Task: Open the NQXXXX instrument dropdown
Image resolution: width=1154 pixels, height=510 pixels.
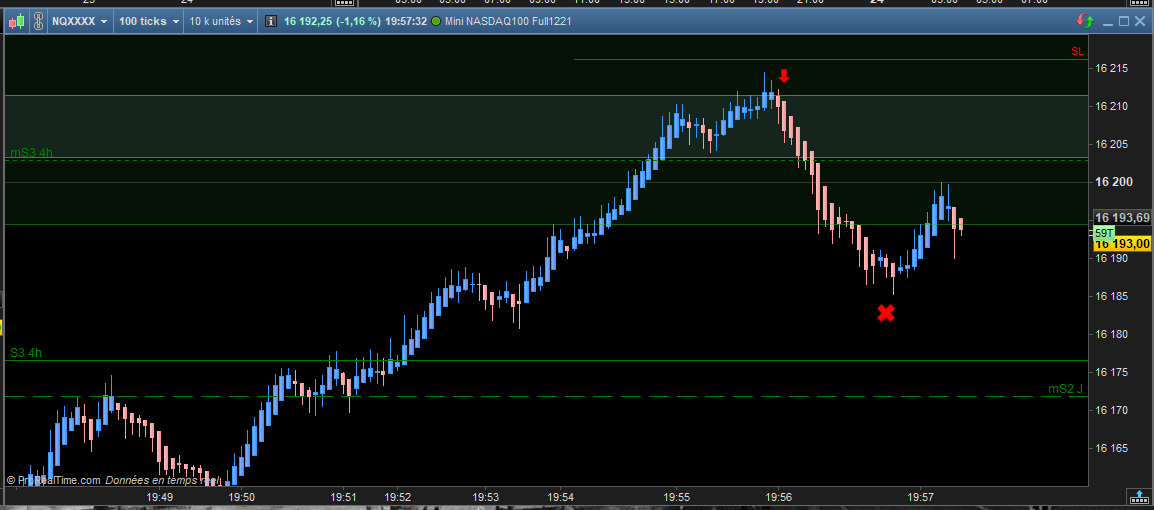Action: (79, 21)
